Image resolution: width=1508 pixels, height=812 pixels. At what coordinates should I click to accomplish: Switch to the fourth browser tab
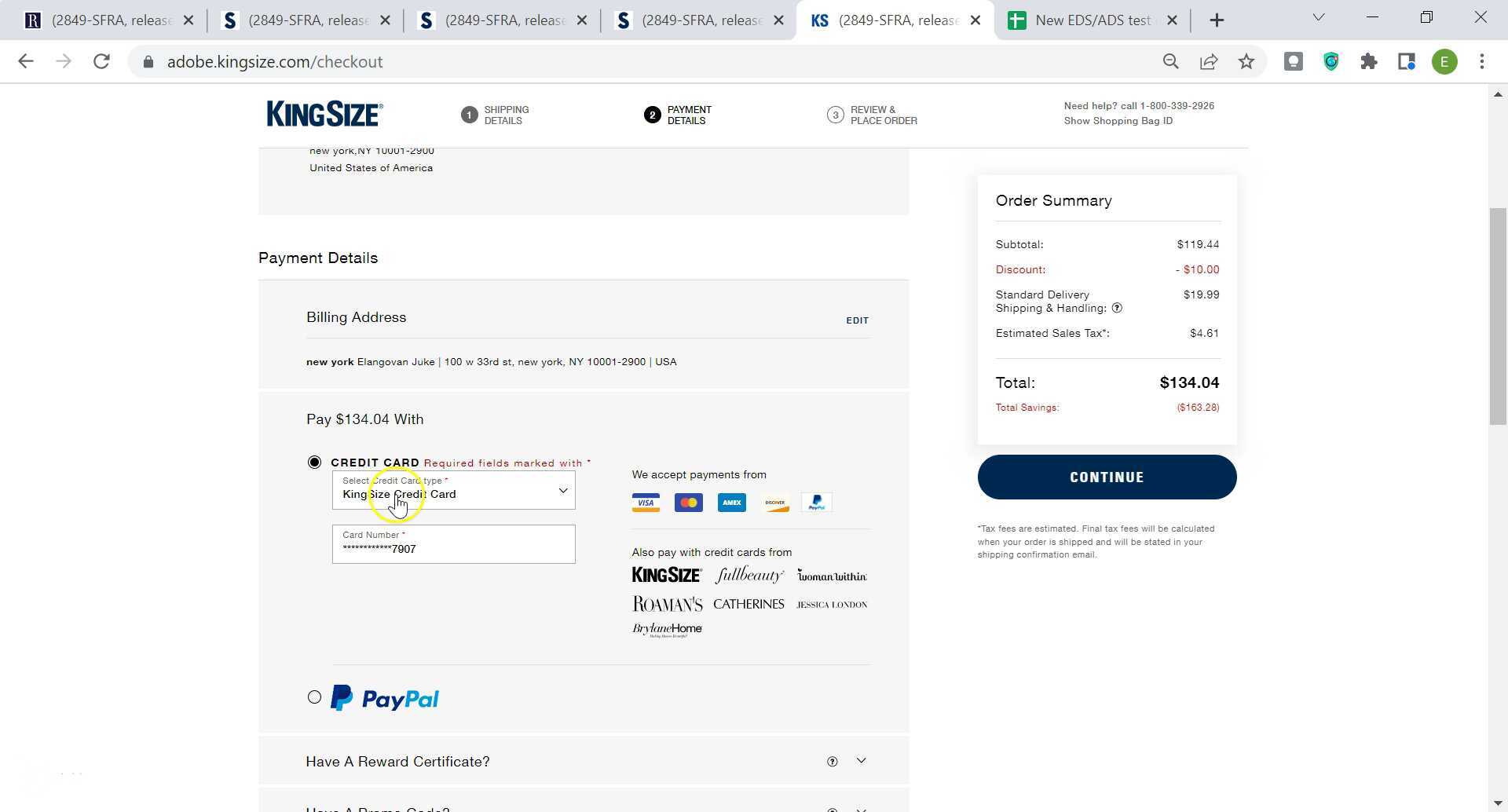(700, 20)
